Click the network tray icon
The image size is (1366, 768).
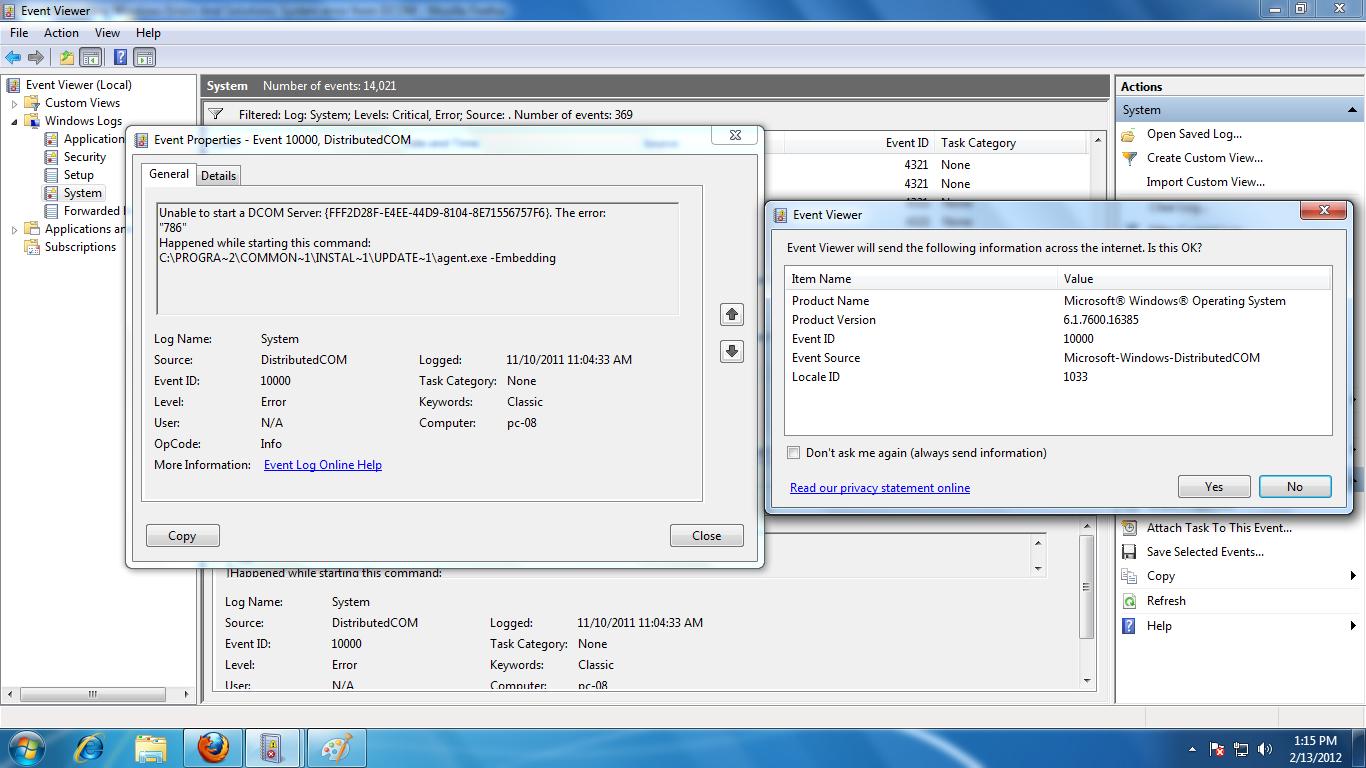[1241, 749]
